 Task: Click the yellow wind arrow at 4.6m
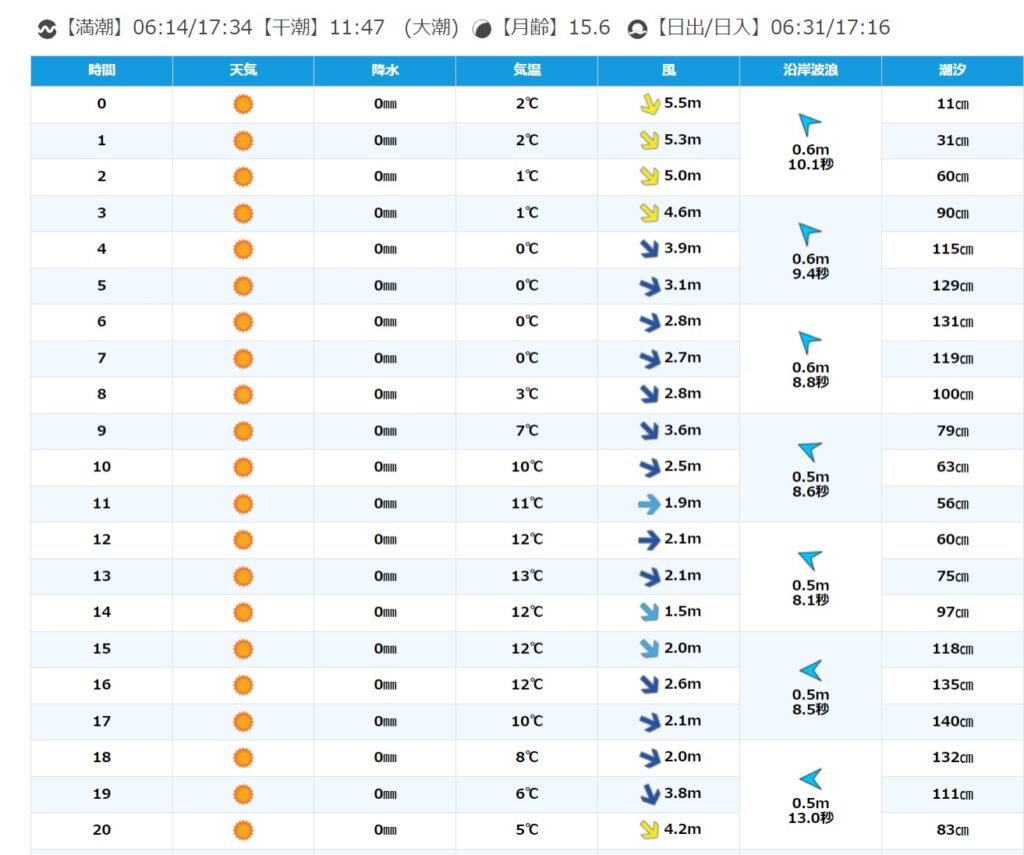[x=649, y=212]
